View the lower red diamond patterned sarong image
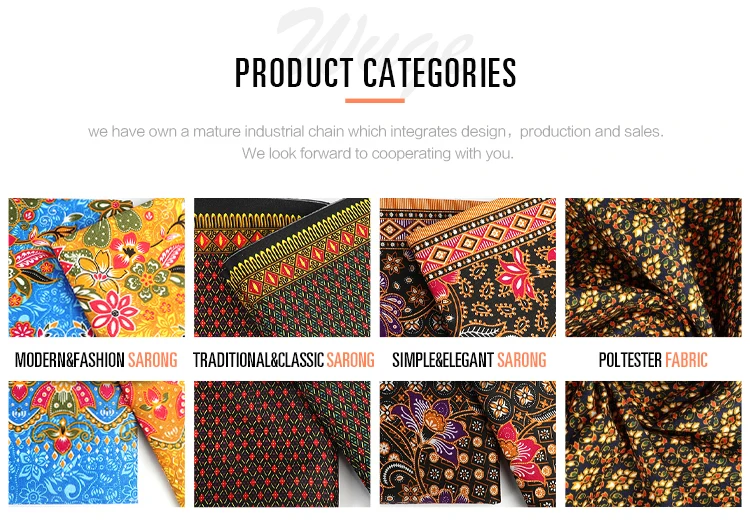 click(x=282, y=444)
